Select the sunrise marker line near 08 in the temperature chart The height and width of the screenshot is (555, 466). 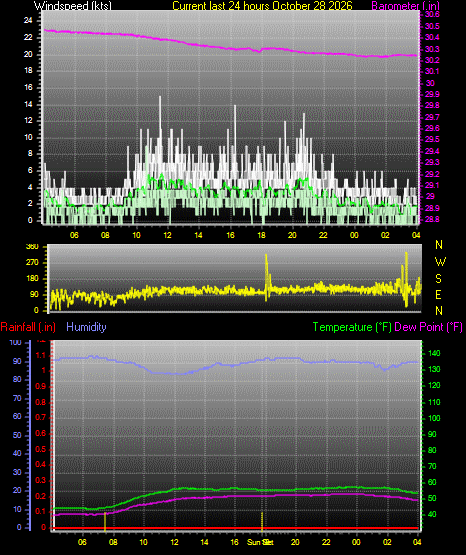tap(105, 521)
